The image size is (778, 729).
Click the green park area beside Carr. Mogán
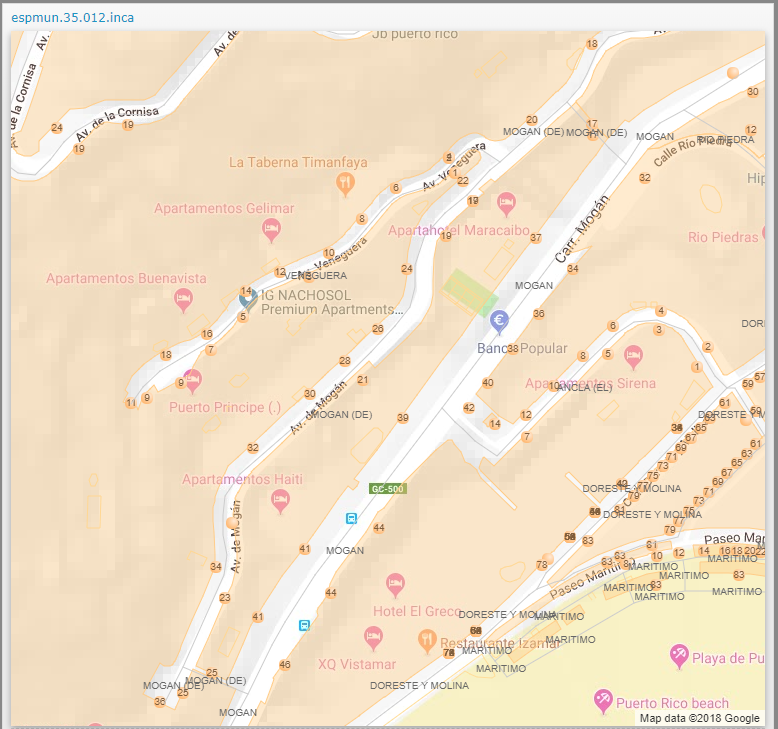469,293
